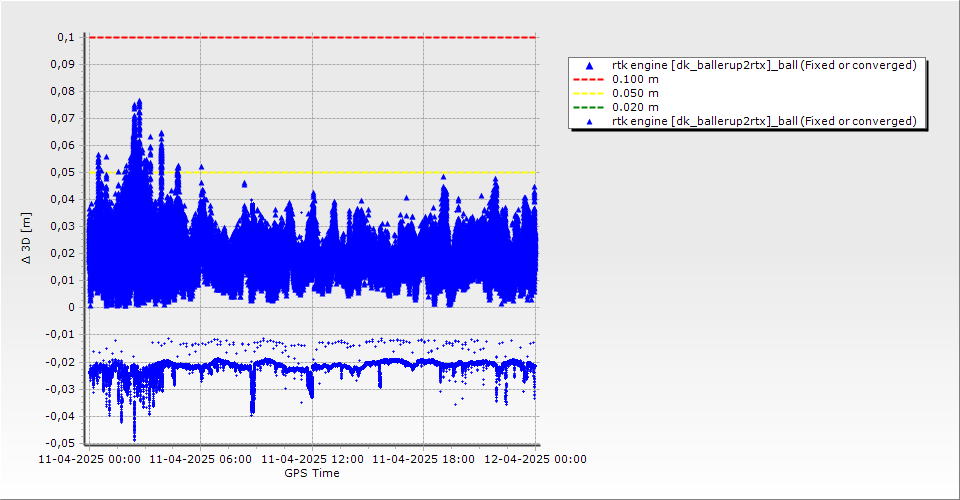Click the last 'rtk engine [dk_ballerup2rtx]_ball' legend entry
Viewport: 960px width, 500px height.
764,121
